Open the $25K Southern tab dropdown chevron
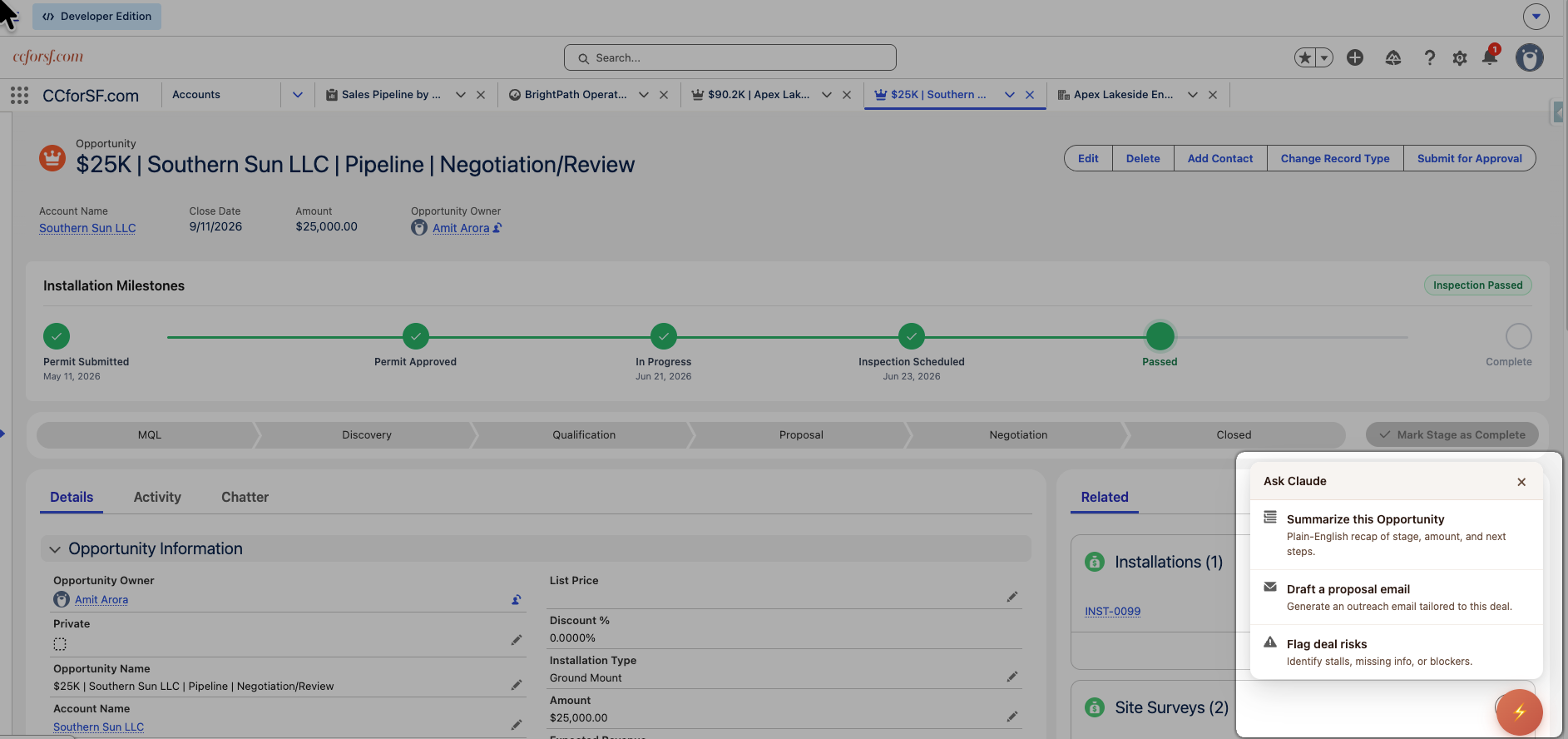 click(x=1009, y=95)
